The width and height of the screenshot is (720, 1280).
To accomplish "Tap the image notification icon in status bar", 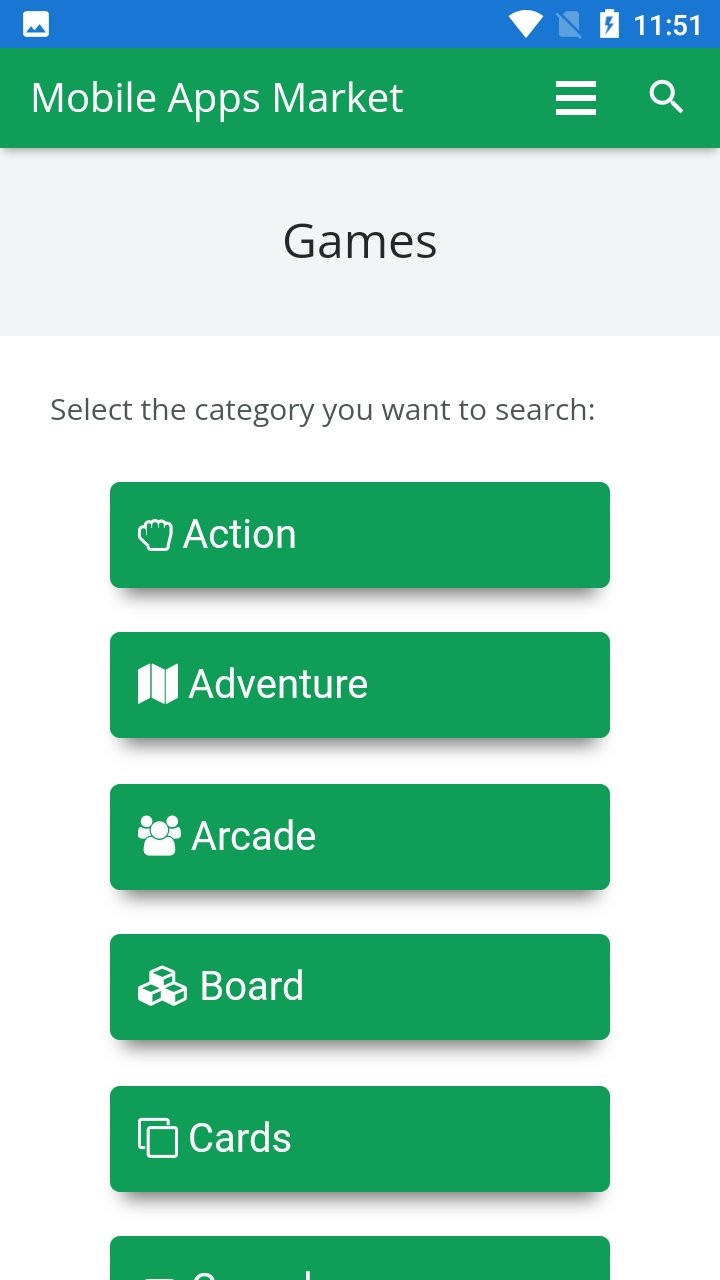I will click(x=36, y=24).
